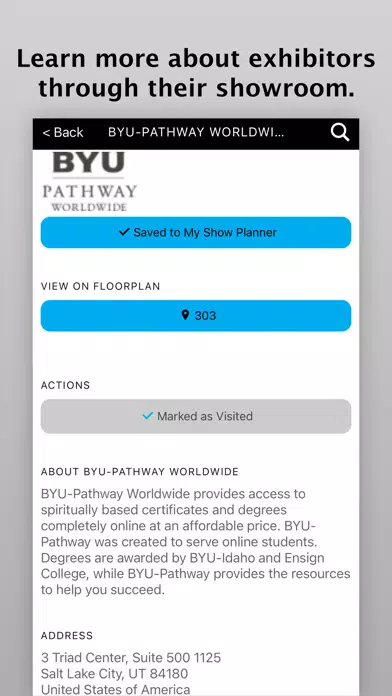Click the word PATHWAY in the logo

click(89, 191)
